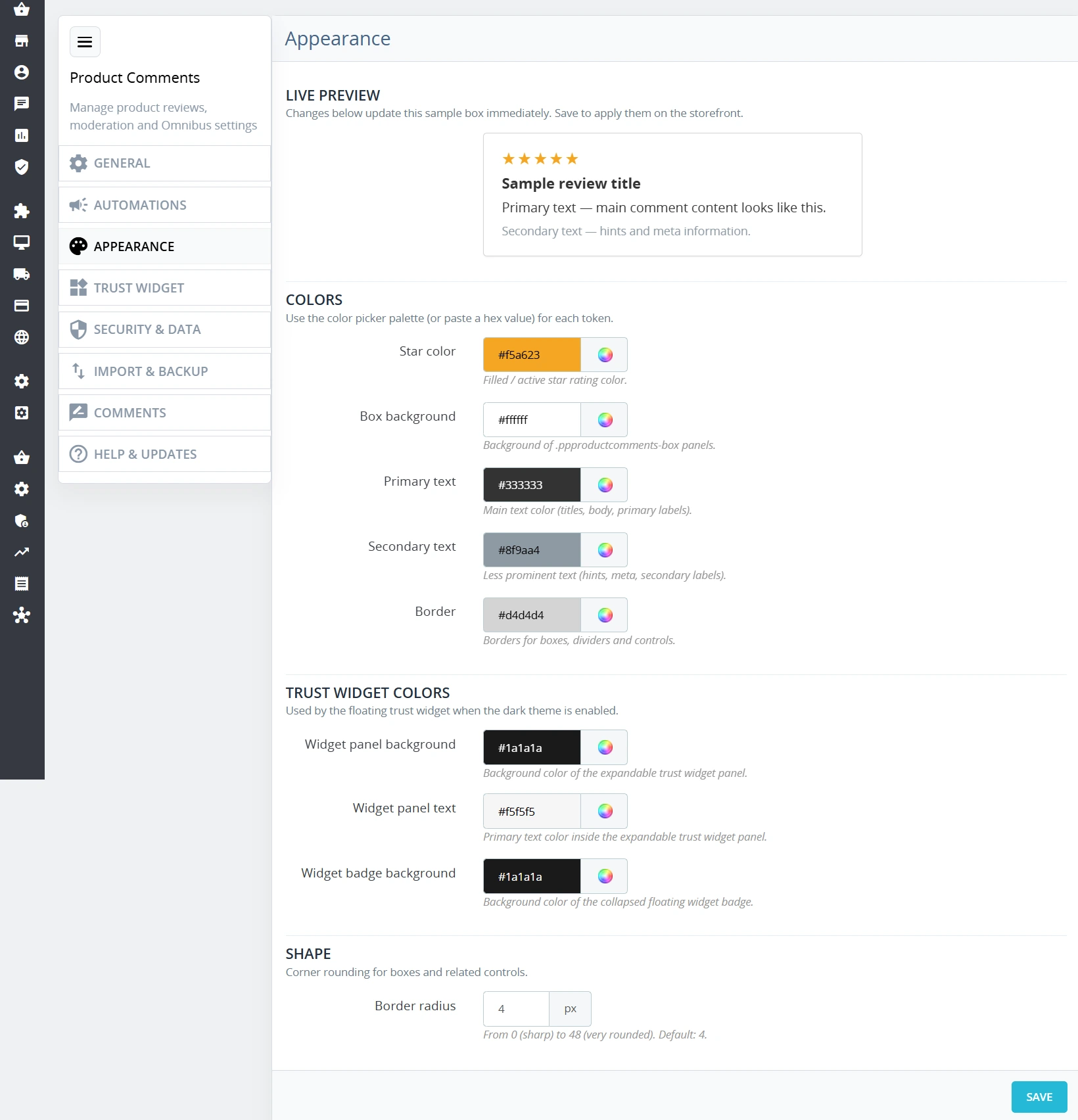Open color picker palette for Border
Image resolution: width=1078 pixels, height=1120 pixels.
[x=605, y=615]
